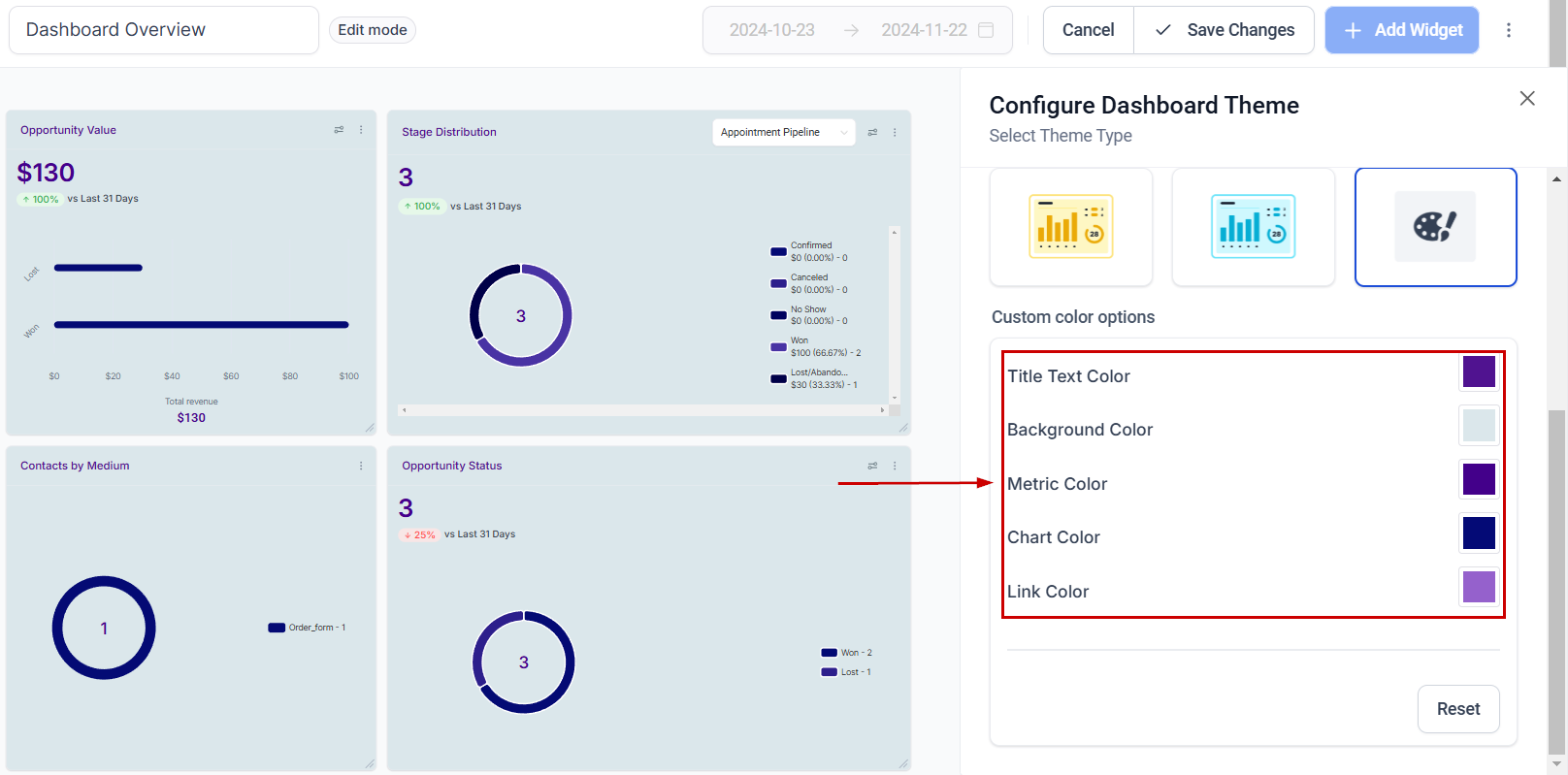Screen dimensions: 1568x775
Task: Click the Lost bar in Opportunity Value chart
Action: point(98,268)
